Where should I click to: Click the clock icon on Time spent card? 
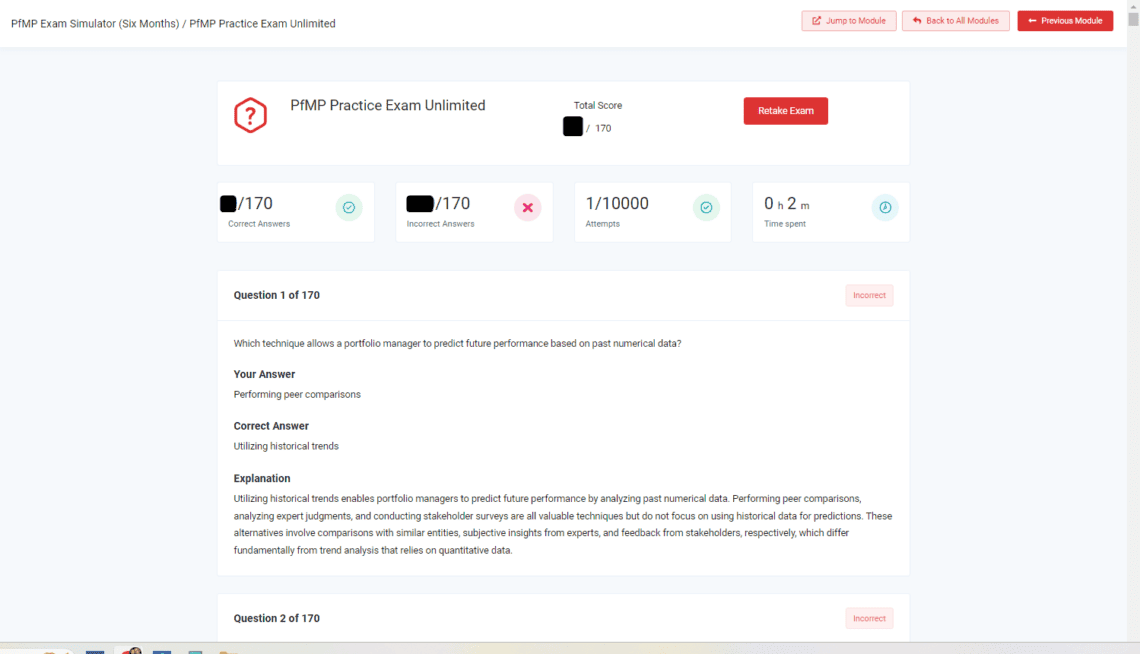pos(885,207)
